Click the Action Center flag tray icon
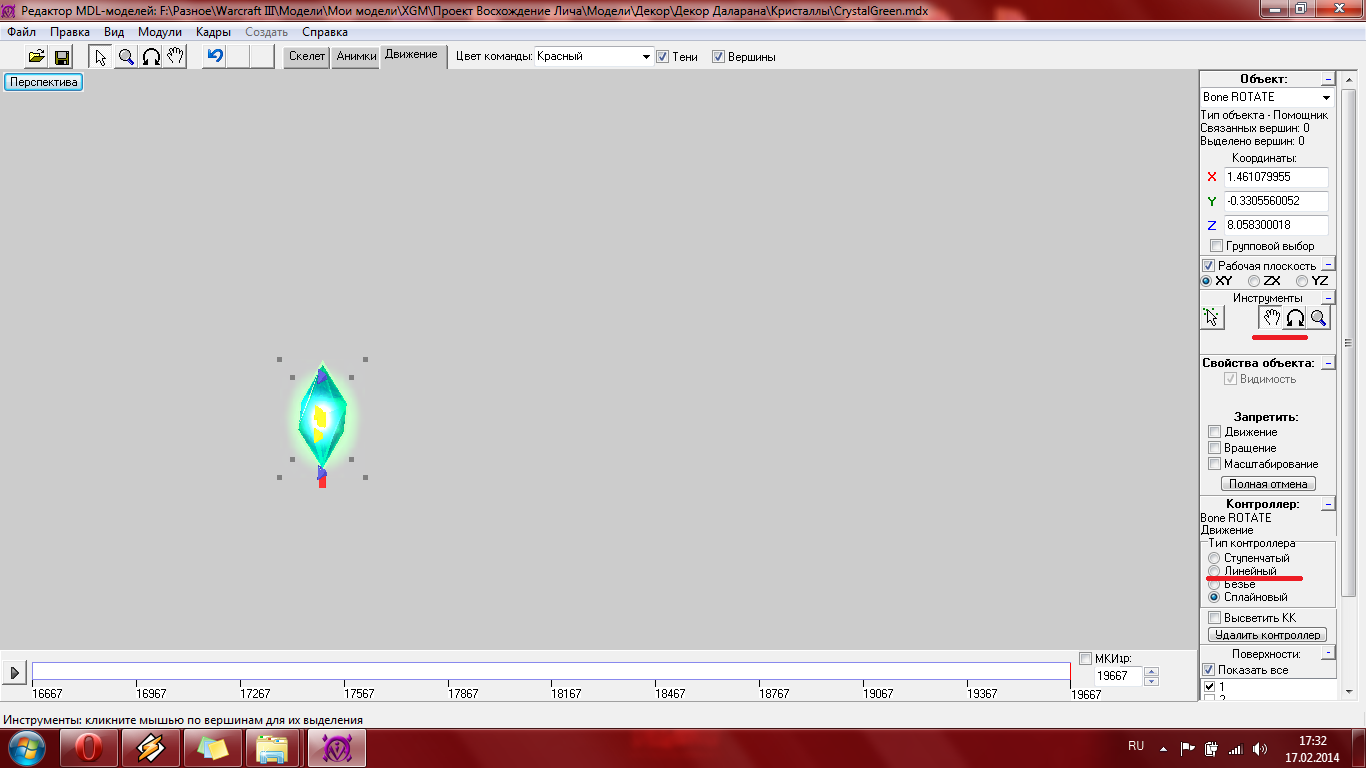 [x=1188, y=748]
